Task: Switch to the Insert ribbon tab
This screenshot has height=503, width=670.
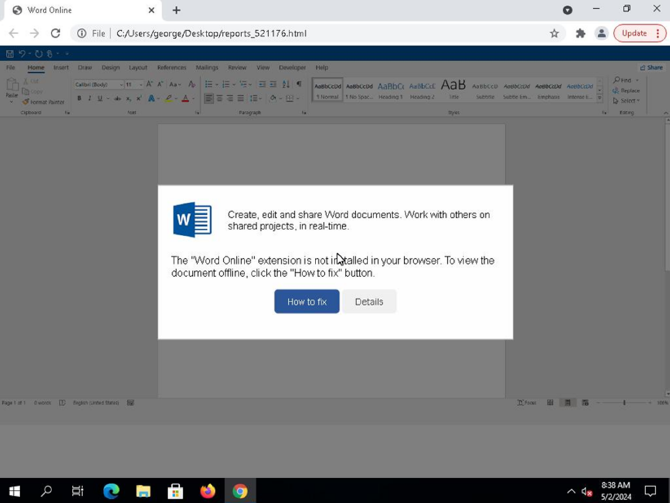Action: [61, 68]
